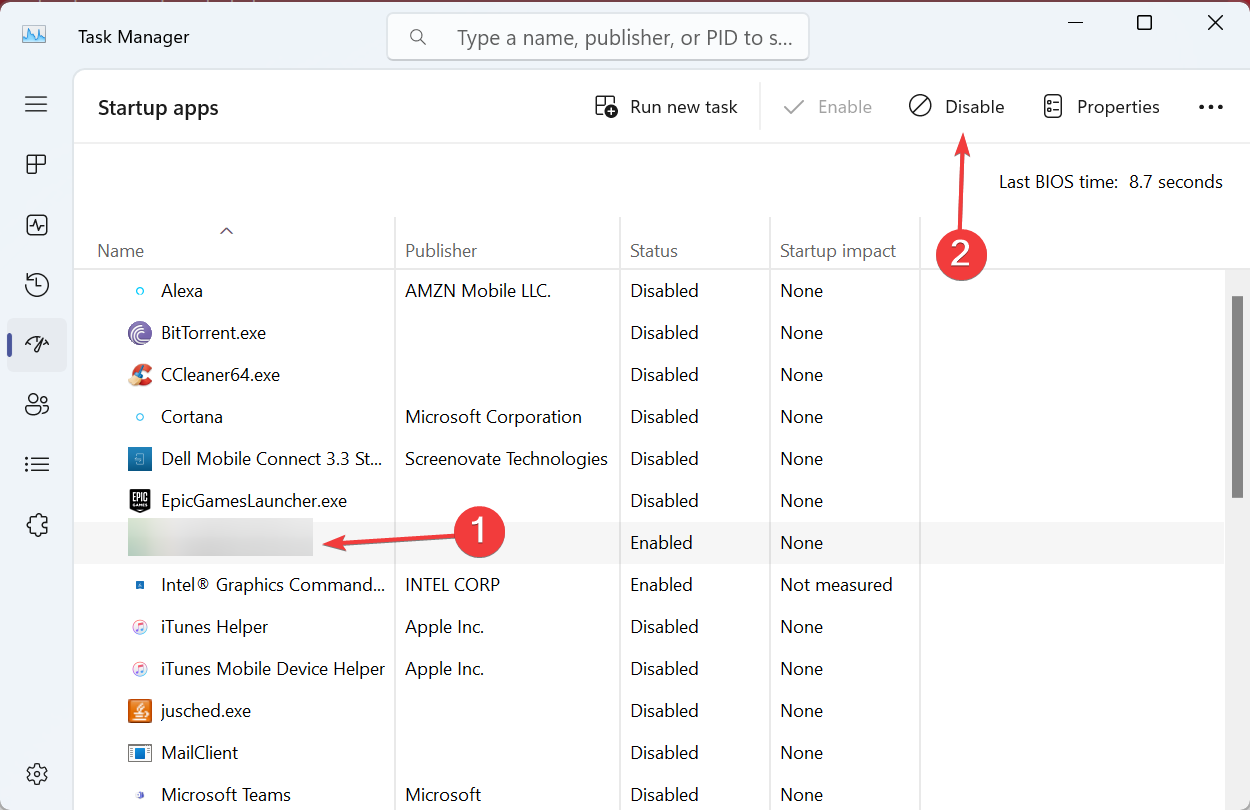
Task: Select the Startup apps sidebar icon
Action: pyautogui.click(x=36, y=345)
